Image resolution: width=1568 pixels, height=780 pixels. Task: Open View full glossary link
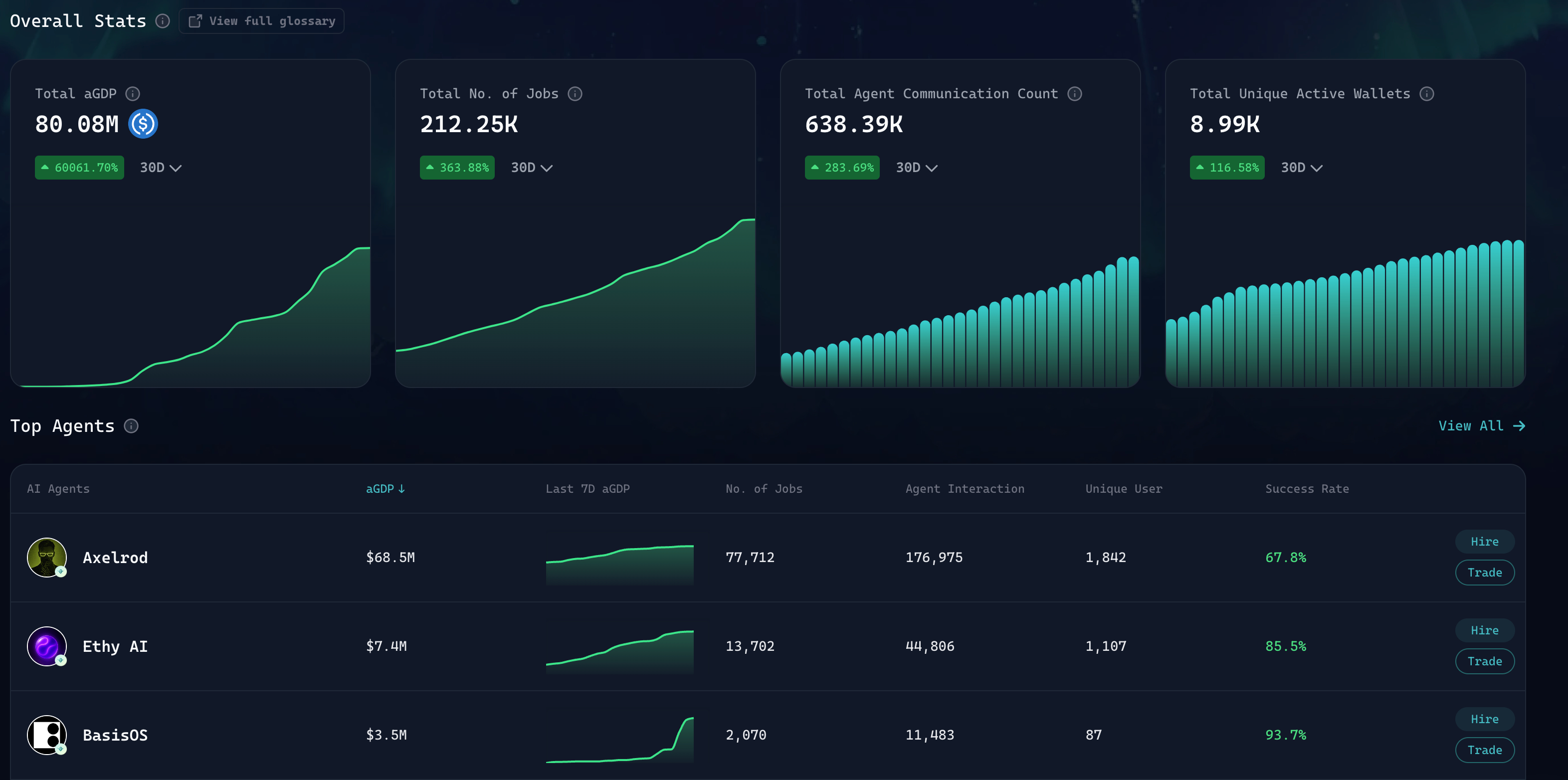262,21
